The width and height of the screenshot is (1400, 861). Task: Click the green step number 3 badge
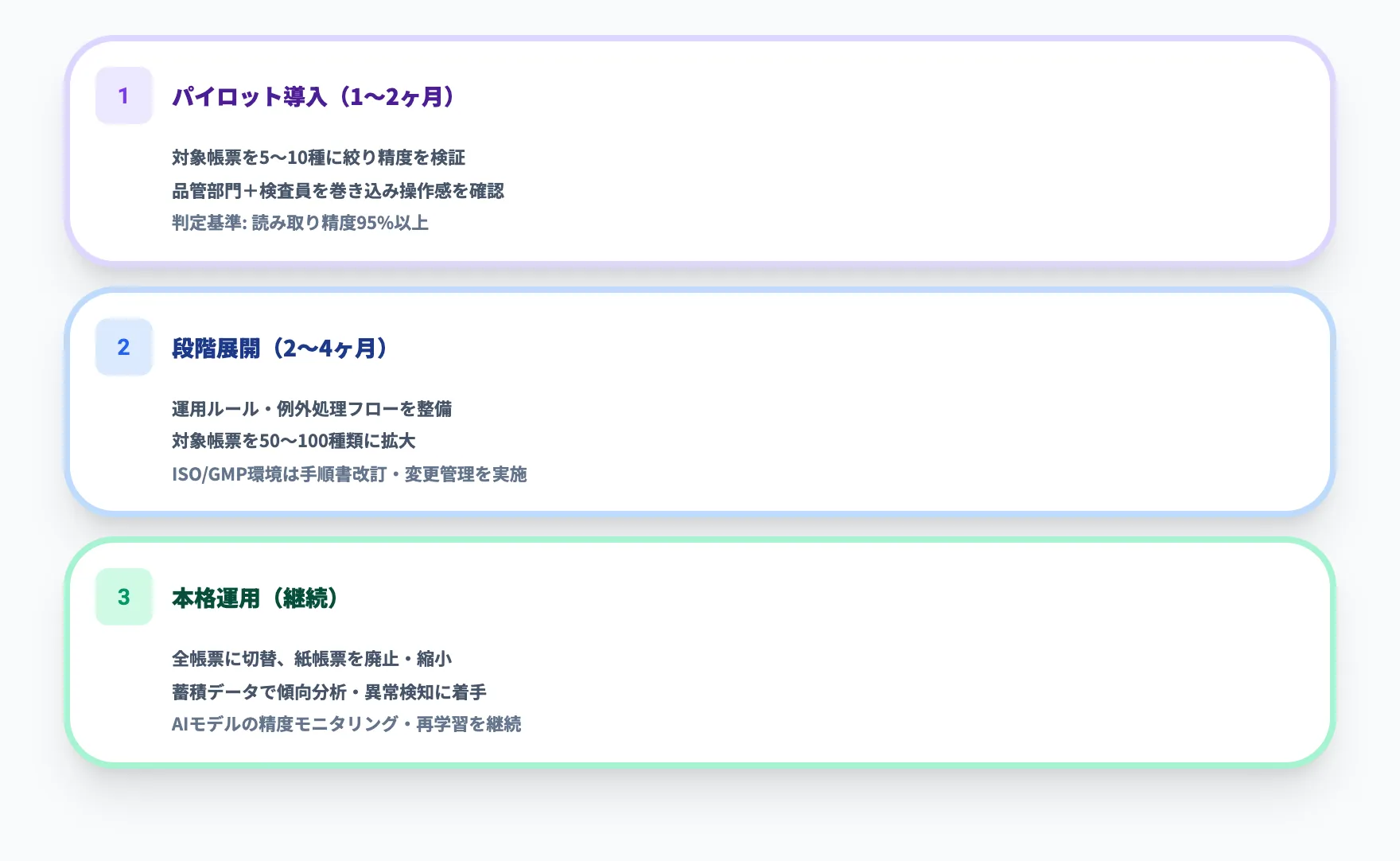[123, 597]
